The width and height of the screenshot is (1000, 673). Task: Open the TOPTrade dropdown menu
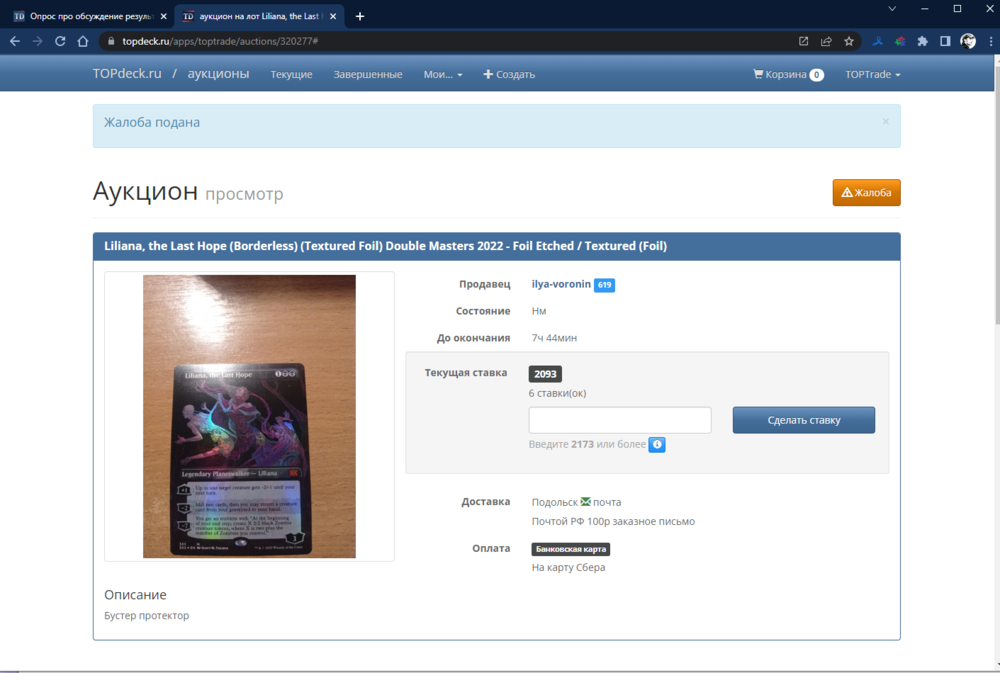[872, 74]
